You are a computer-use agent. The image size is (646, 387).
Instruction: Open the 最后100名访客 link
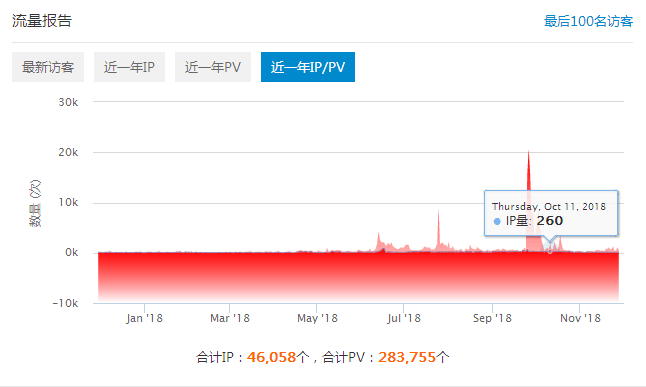588,21
